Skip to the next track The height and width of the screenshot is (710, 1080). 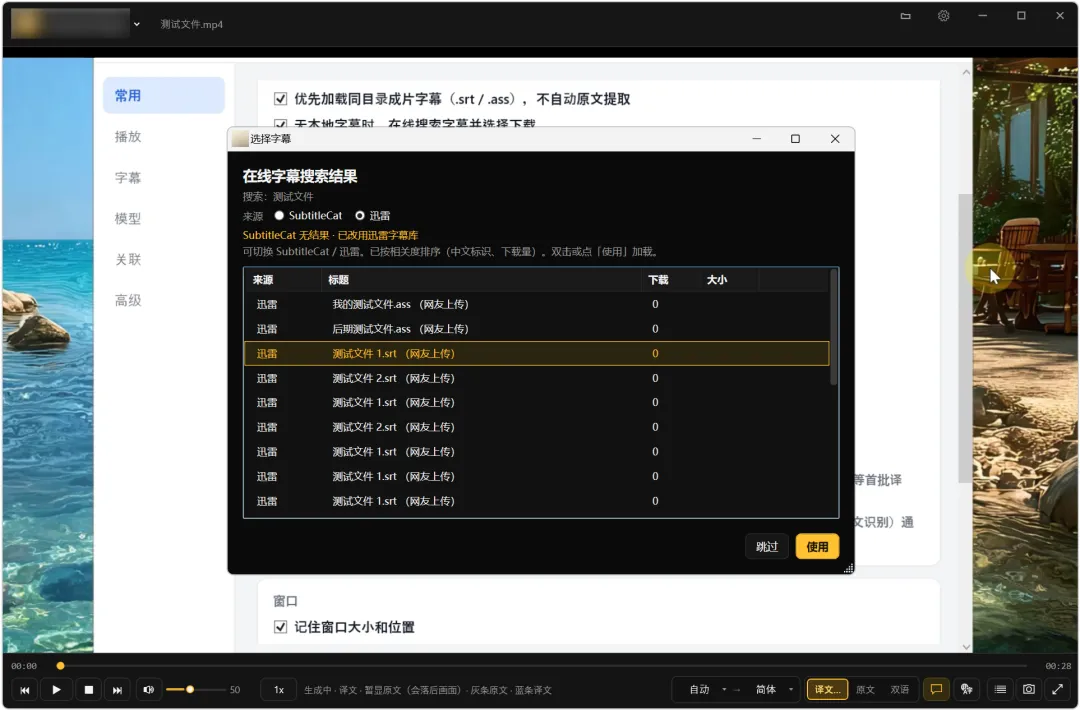117,689
